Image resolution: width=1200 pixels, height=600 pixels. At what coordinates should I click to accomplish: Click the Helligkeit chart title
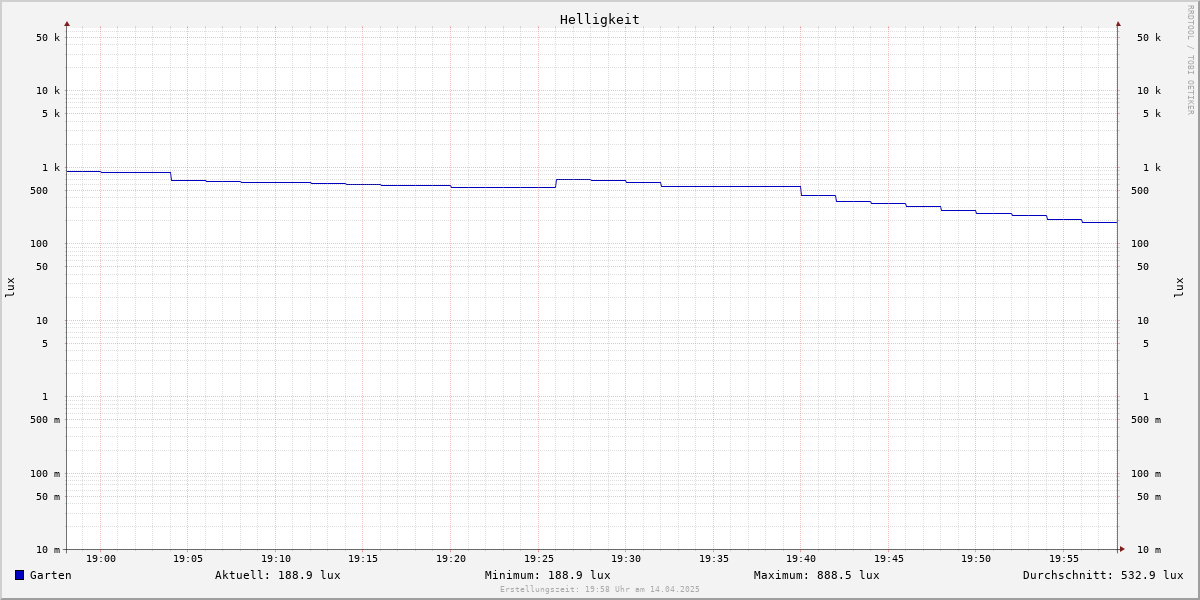[600, 19]
